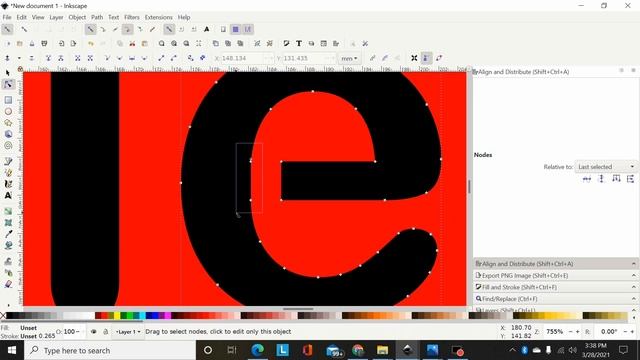The image size is (640, 360).
Task: Open the Relative to Last selected dropdown
Action: click(x=606, y=167)
